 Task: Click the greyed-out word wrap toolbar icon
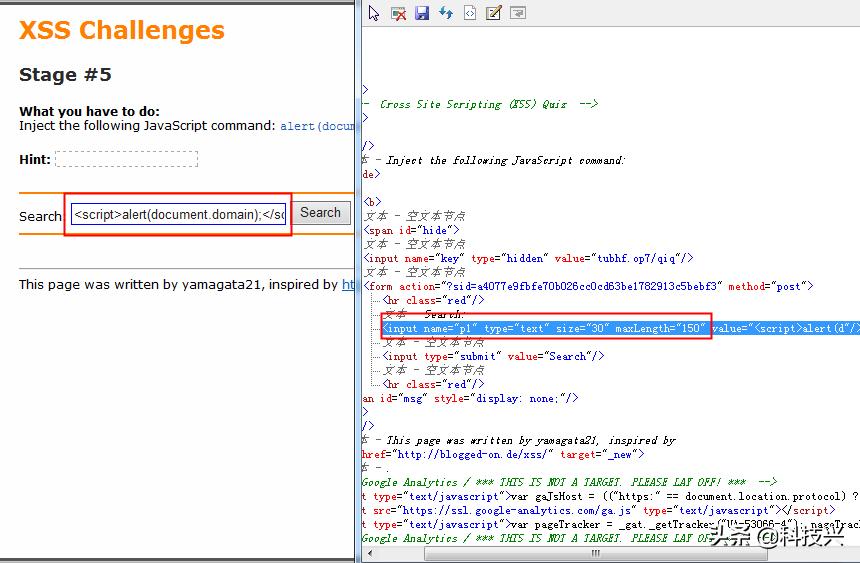518,13
